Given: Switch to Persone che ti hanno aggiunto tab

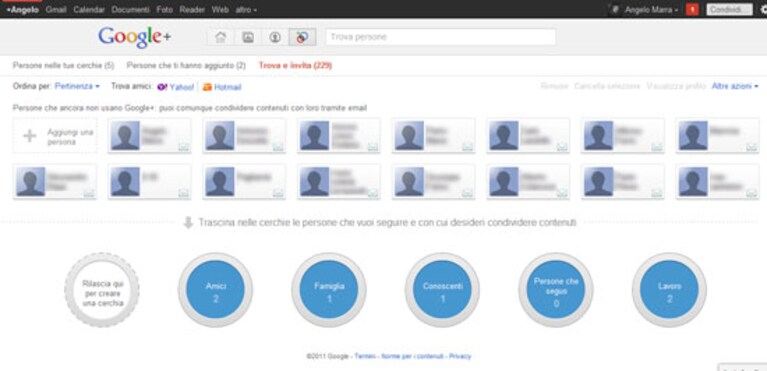Looking at the screenshot, I should (186, 65).
